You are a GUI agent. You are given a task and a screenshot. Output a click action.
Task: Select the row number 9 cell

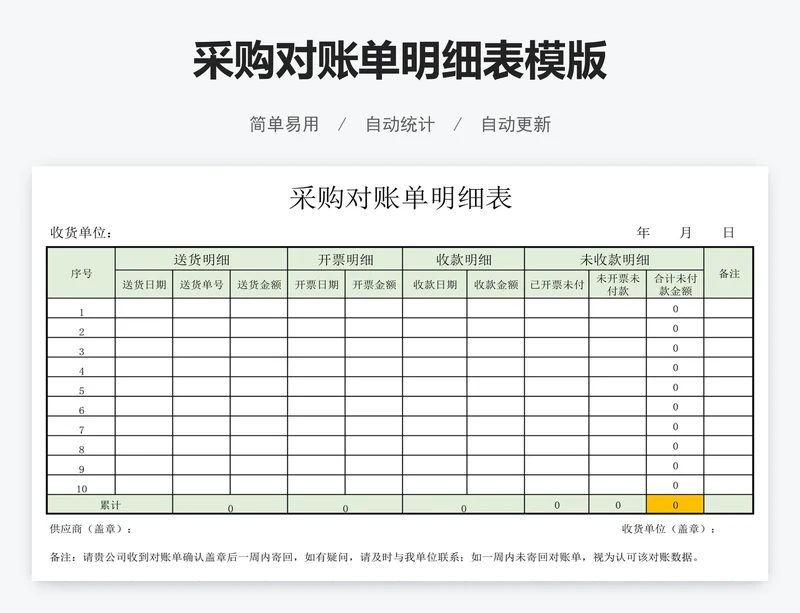click(81, 465)
